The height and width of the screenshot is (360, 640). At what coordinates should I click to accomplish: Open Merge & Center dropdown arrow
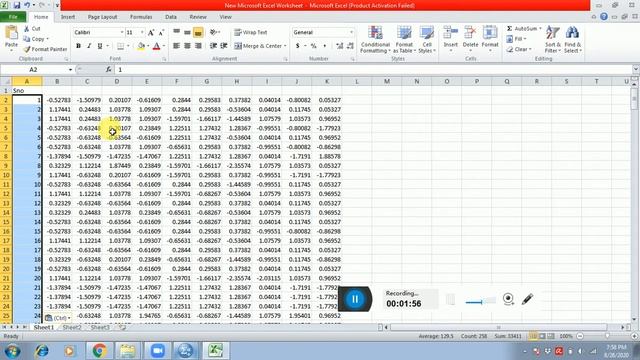point(285,46)
